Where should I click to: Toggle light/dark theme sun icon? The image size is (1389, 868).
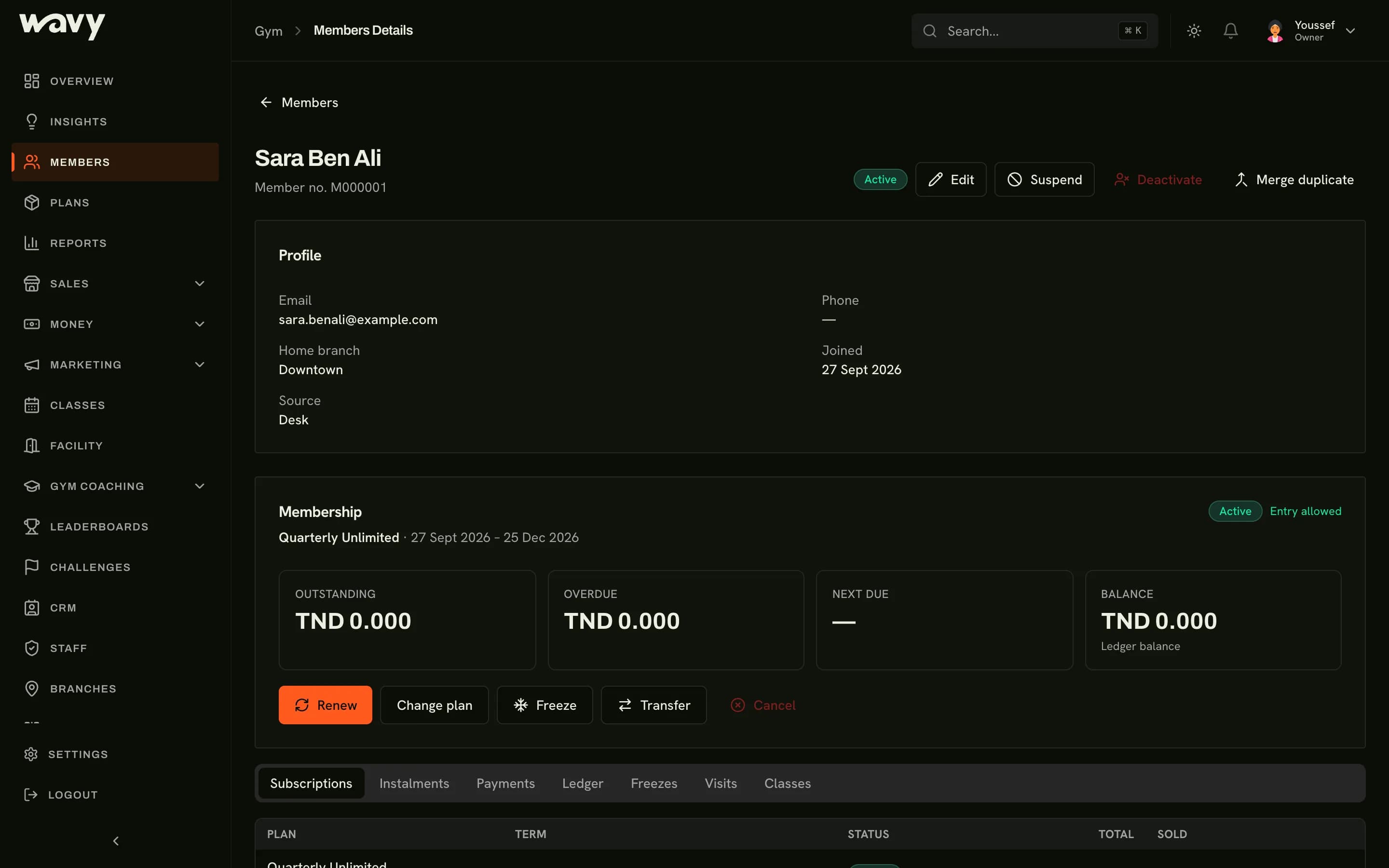pos(1194,30)
